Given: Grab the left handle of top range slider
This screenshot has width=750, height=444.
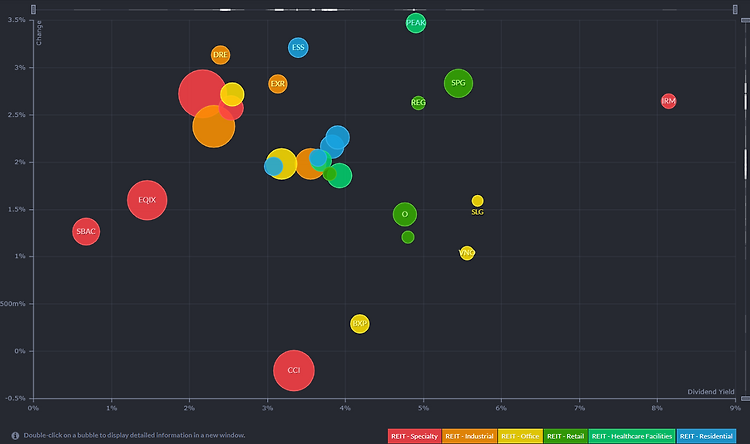Looking at the screenshot, I should 33,9.
